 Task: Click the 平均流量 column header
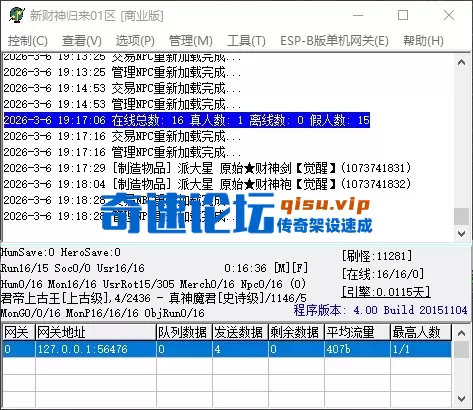coord(358,332)
